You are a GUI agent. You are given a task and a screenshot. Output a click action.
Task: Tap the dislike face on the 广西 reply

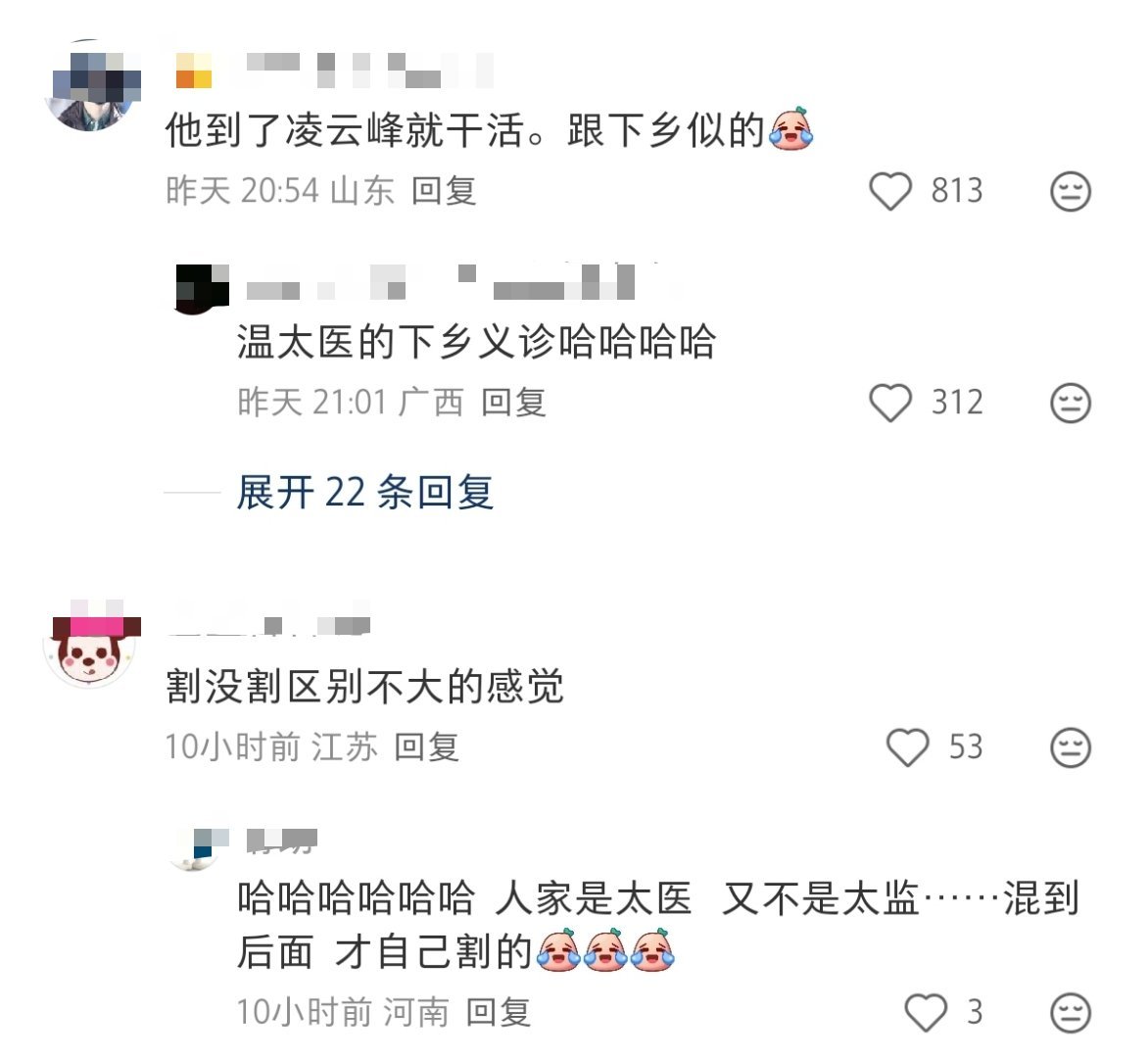coord(1071,403)
